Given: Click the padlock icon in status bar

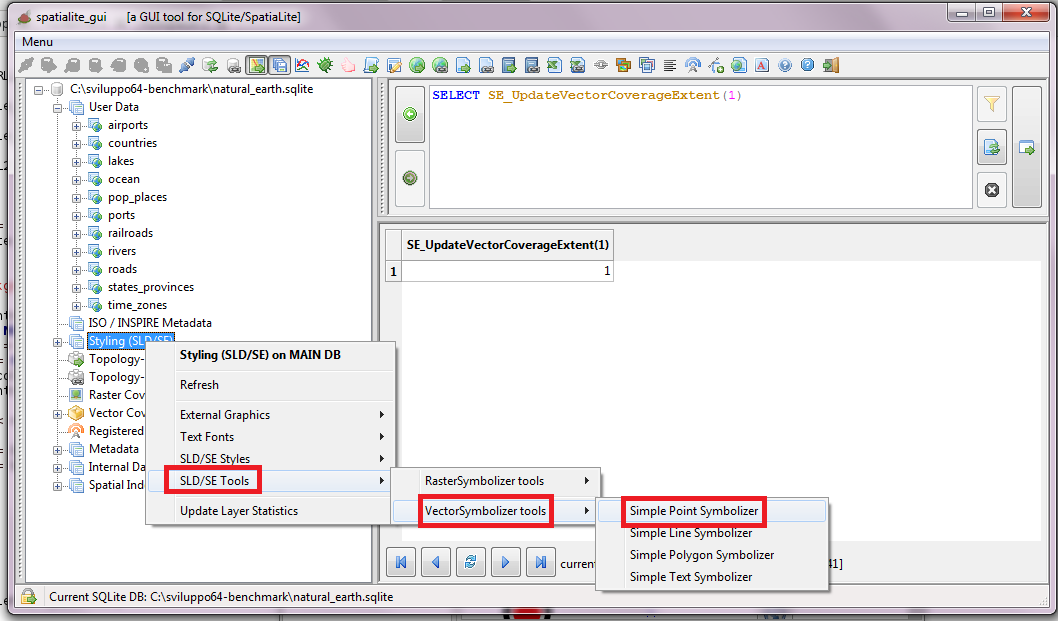Looking at the screenshot, I should tap(28, 597).
